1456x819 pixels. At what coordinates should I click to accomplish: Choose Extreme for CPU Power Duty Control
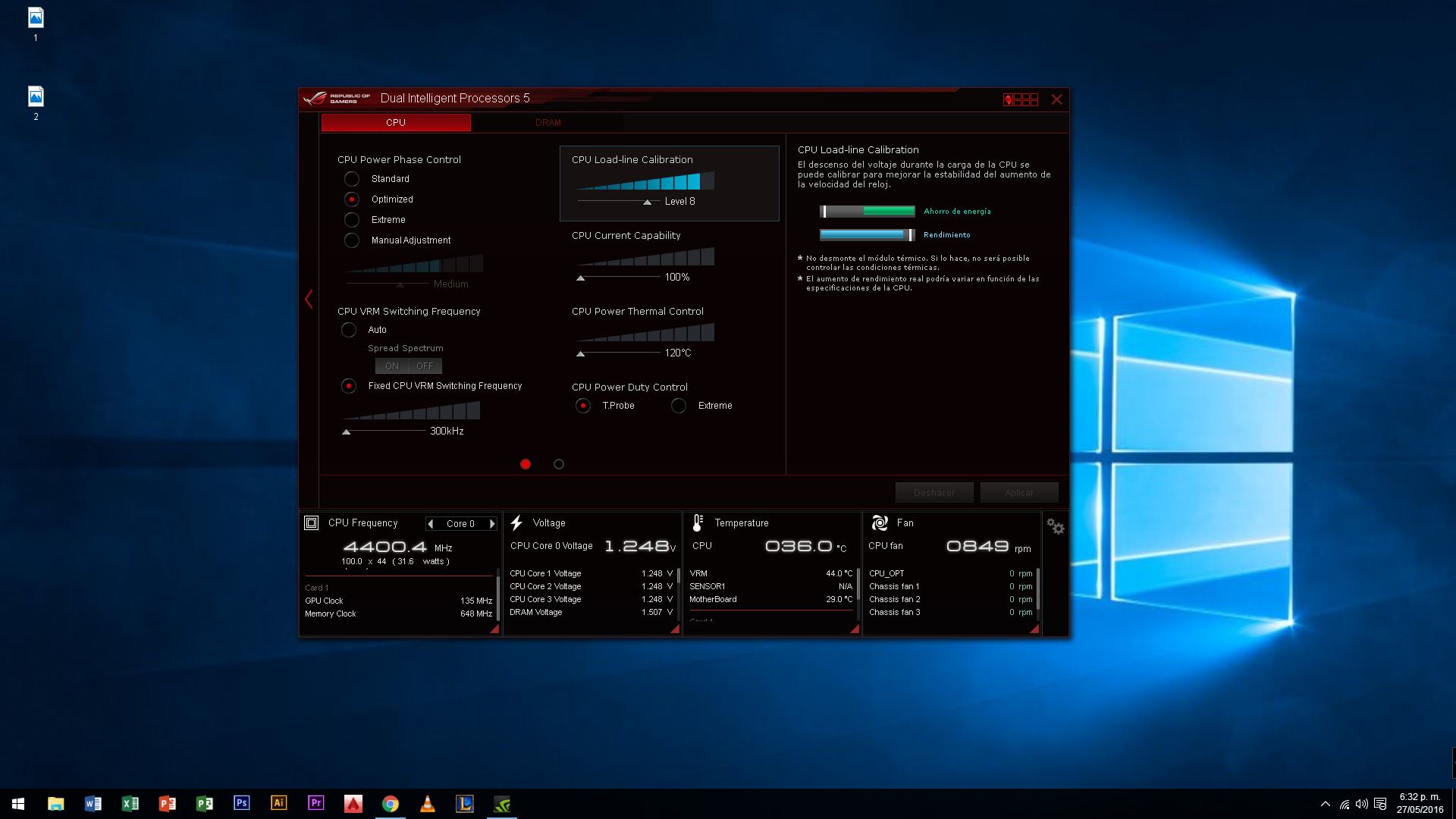pos(679,406)
